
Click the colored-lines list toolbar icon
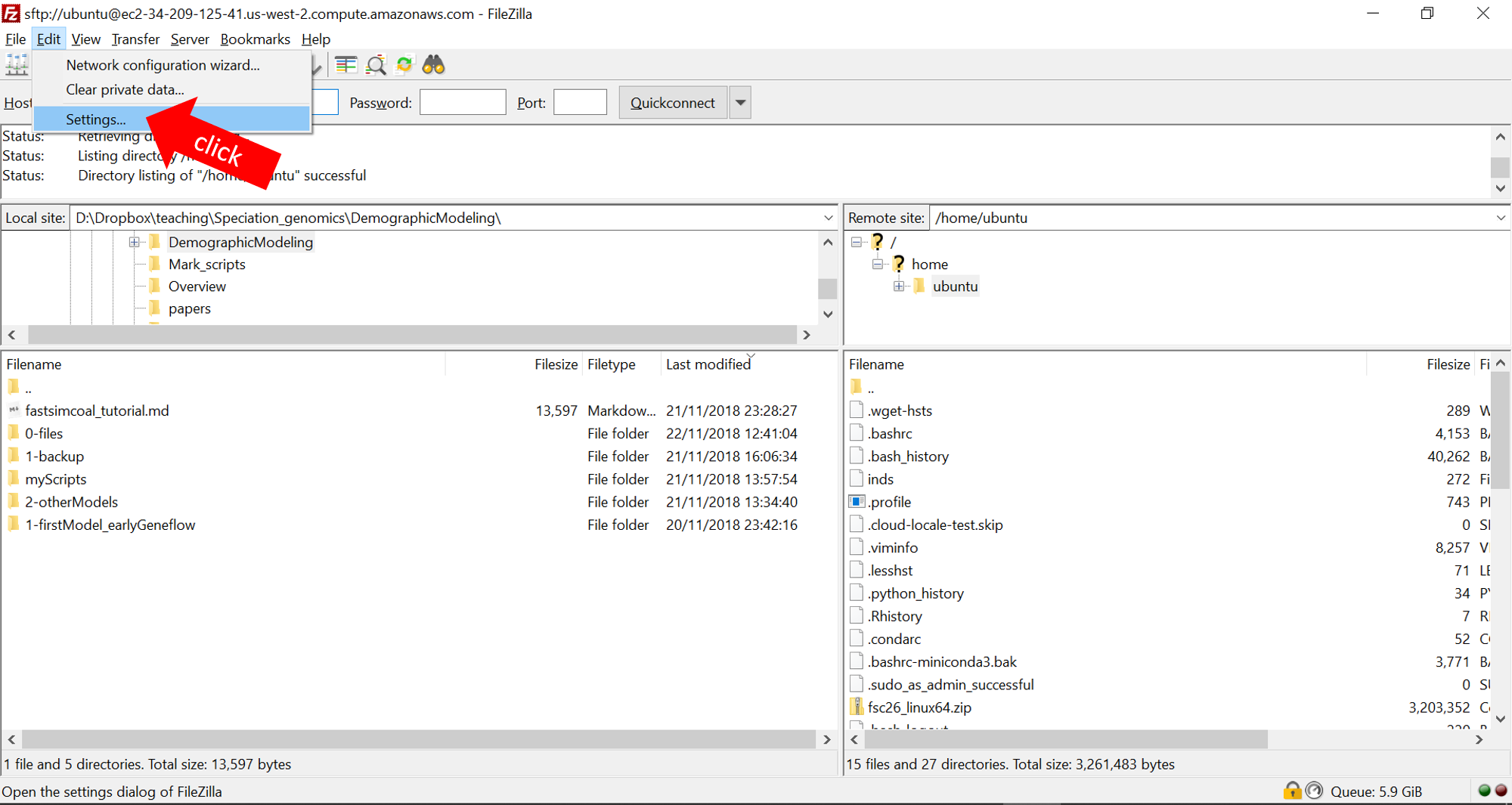pyautogui.click(x=346, y=65)
